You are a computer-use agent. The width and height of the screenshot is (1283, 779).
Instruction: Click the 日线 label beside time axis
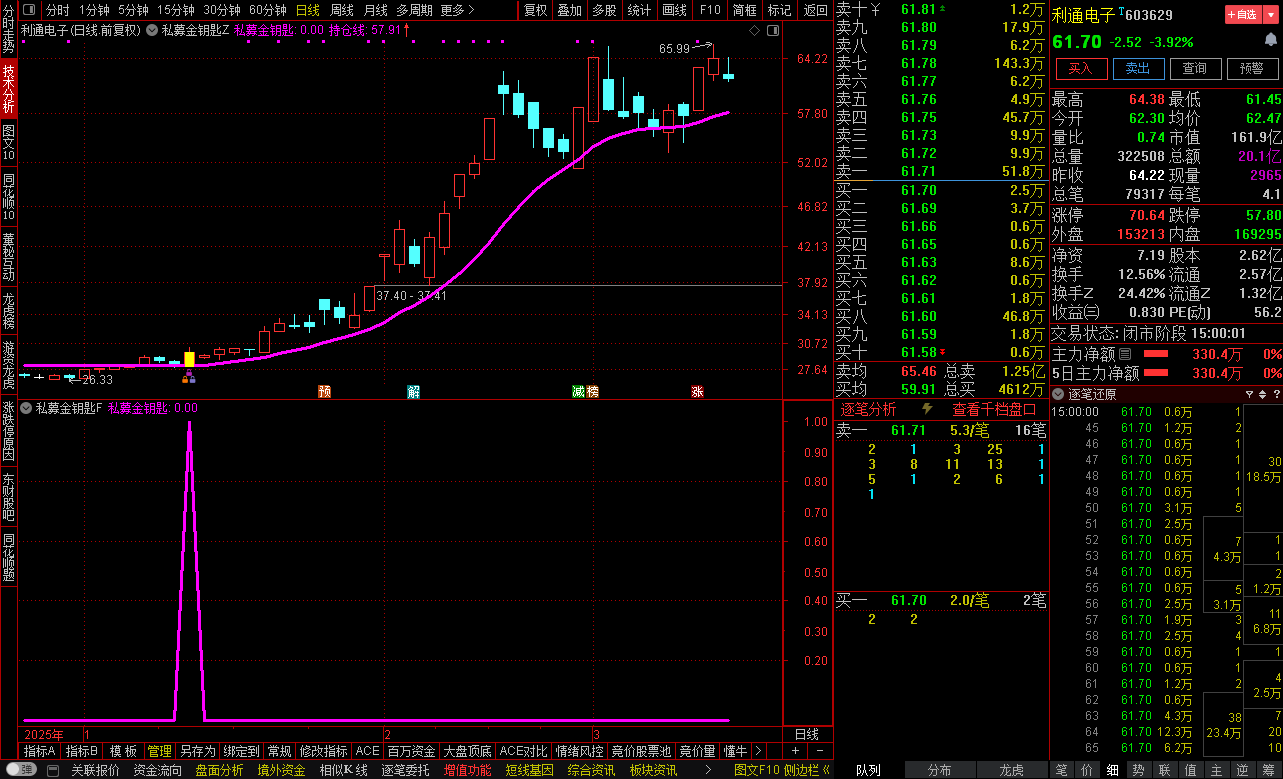point(806,734)
